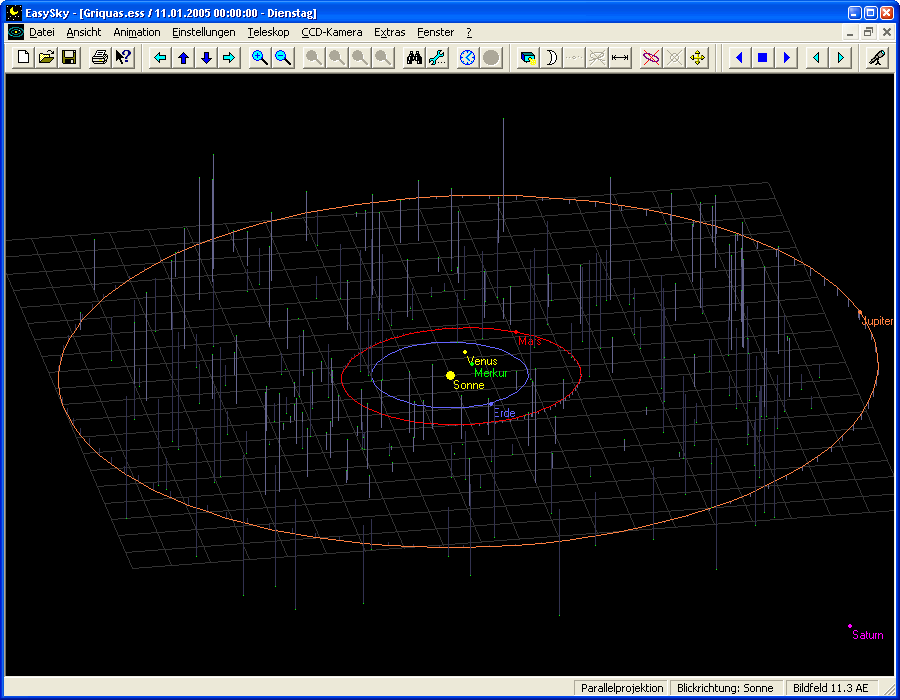The height and width of the screenshot is (700, 900).
Task: Click the yellow Sonne dot in the view
Action: (x=450, y=375)
